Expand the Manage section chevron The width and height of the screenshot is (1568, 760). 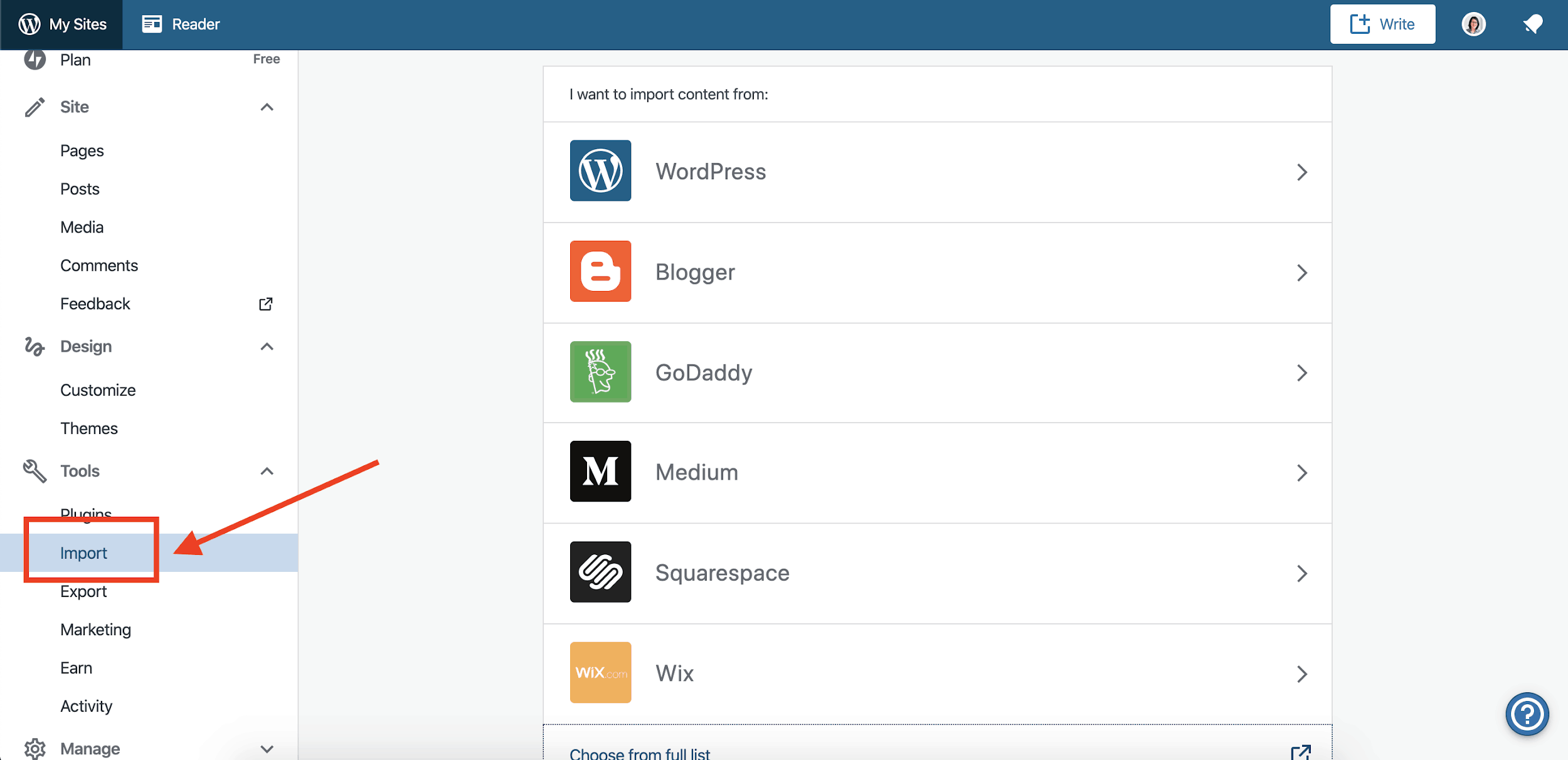point(267,749)
